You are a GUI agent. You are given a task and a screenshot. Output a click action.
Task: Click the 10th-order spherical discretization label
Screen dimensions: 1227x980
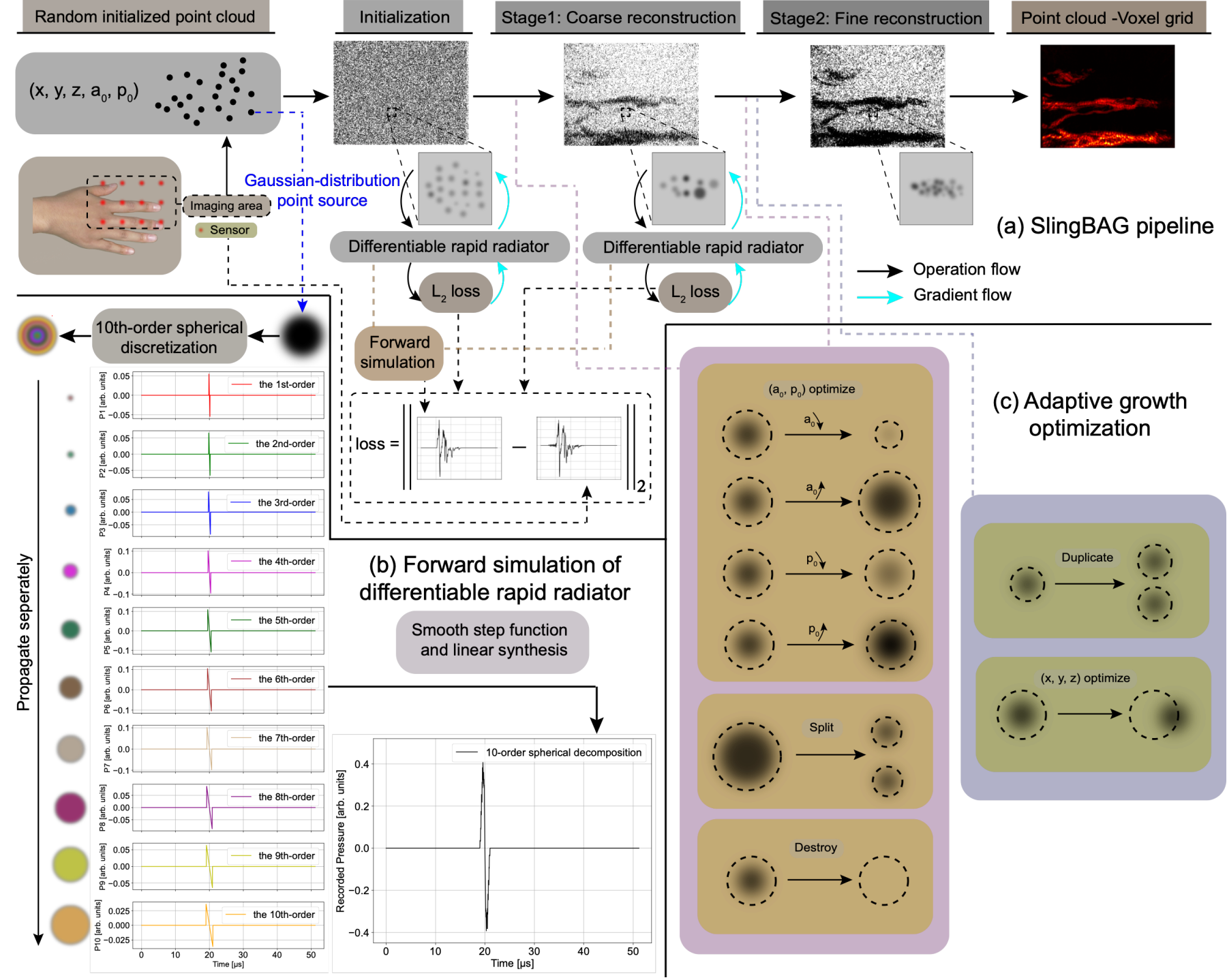169,337
